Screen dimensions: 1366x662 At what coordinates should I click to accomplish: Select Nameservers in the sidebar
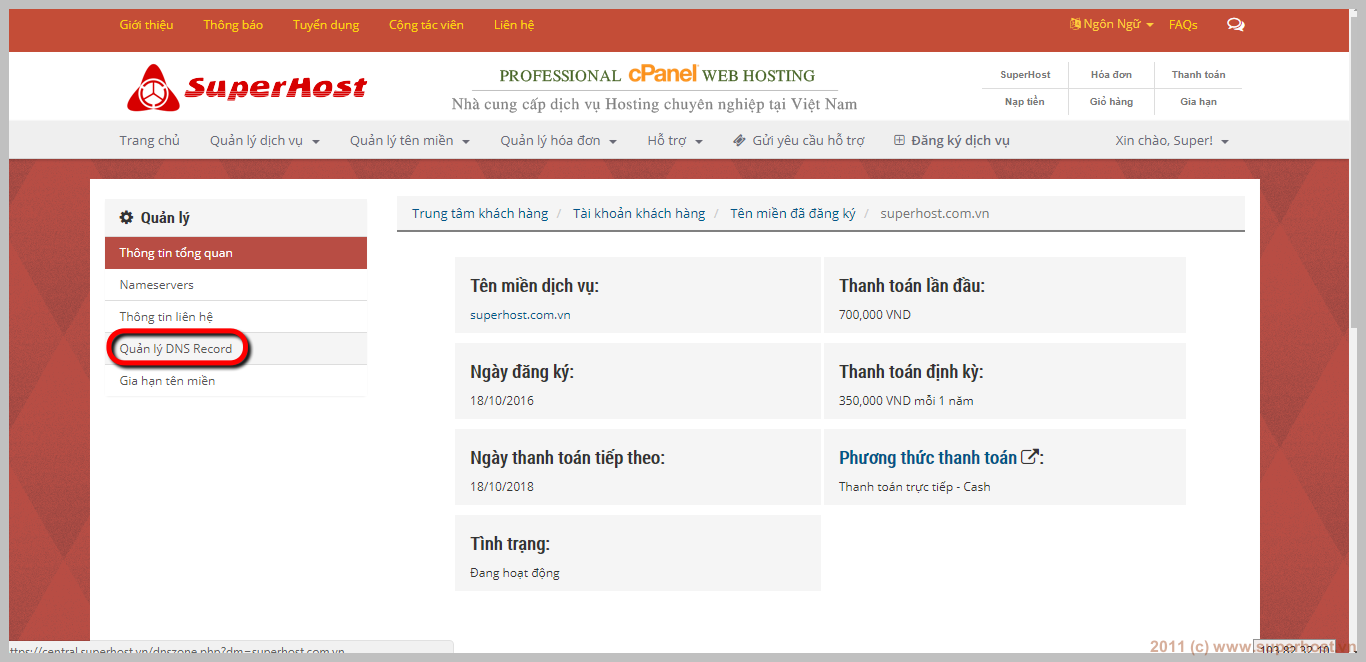click(236, 285)
